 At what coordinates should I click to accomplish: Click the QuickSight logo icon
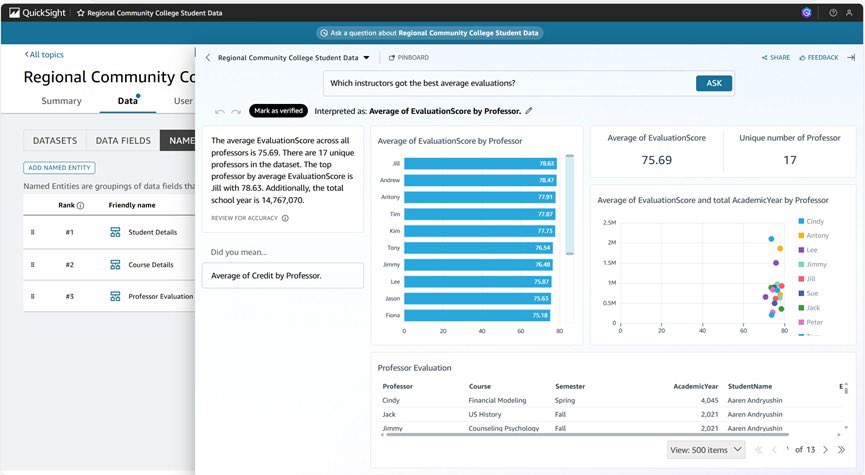pos(14,13)
